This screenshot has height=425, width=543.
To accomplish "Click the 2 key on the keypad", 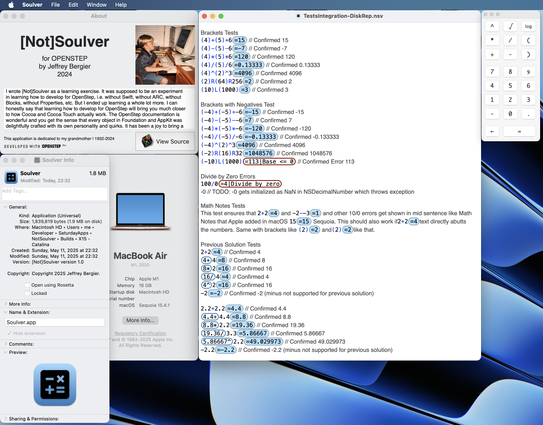I will pos(510,100).
